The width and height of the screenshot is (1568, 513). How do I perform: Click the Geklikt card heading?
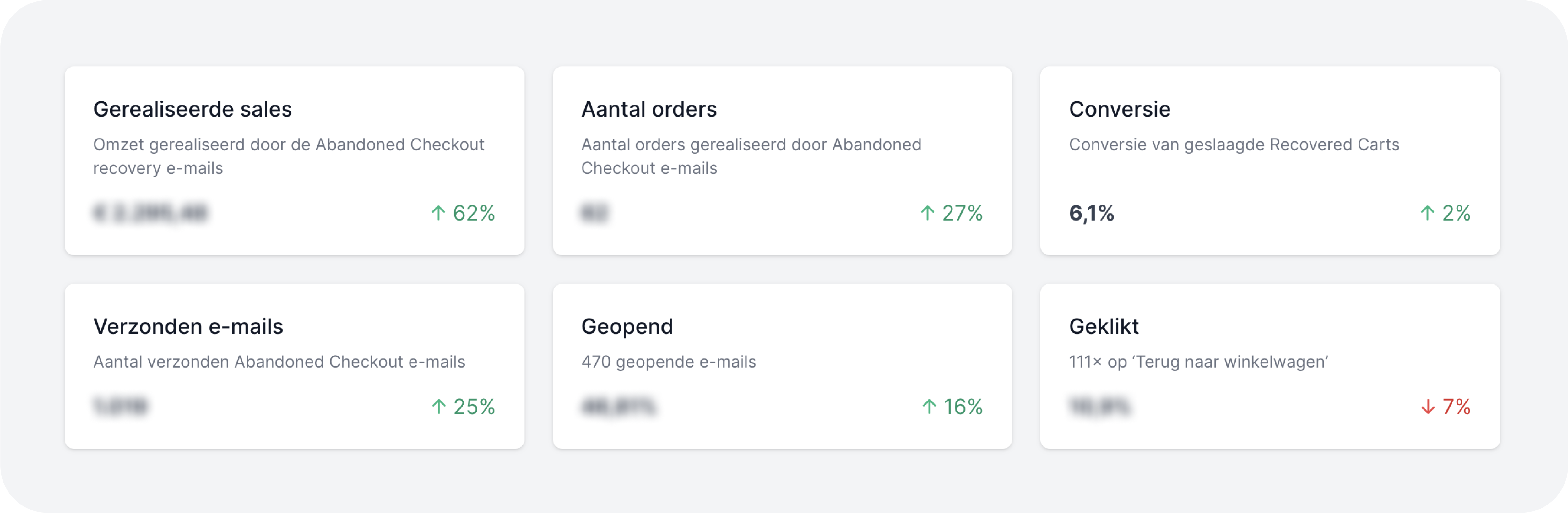tap(1104, 327)
